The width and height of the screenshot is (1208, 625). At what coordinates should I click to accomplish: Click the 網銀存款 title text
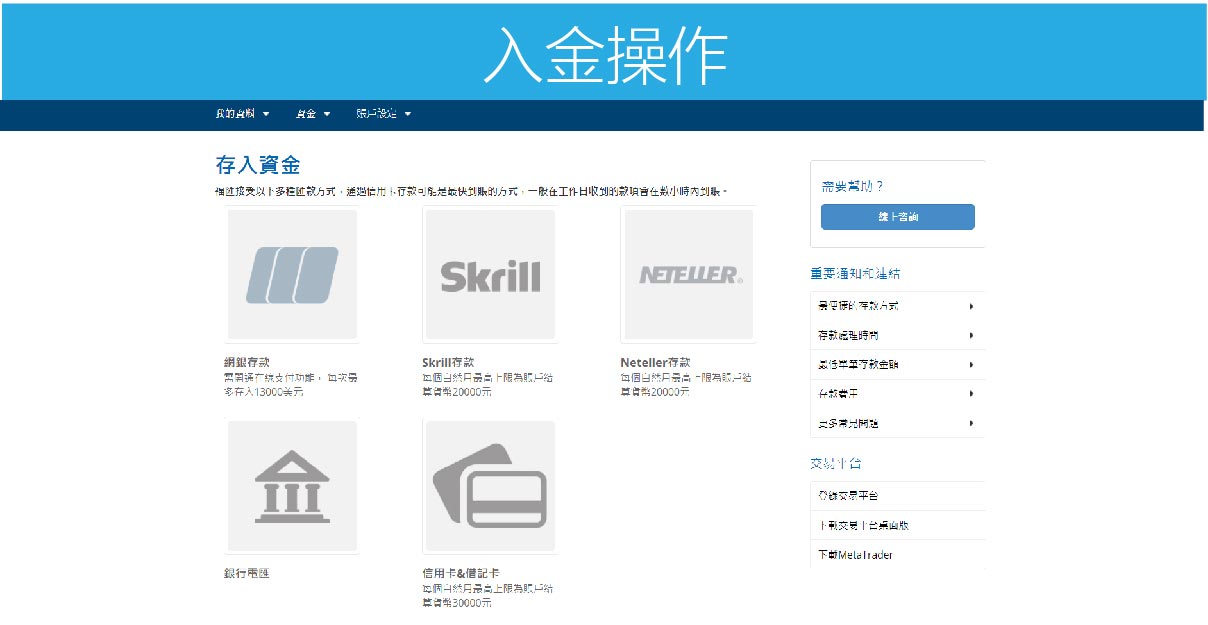247,362
